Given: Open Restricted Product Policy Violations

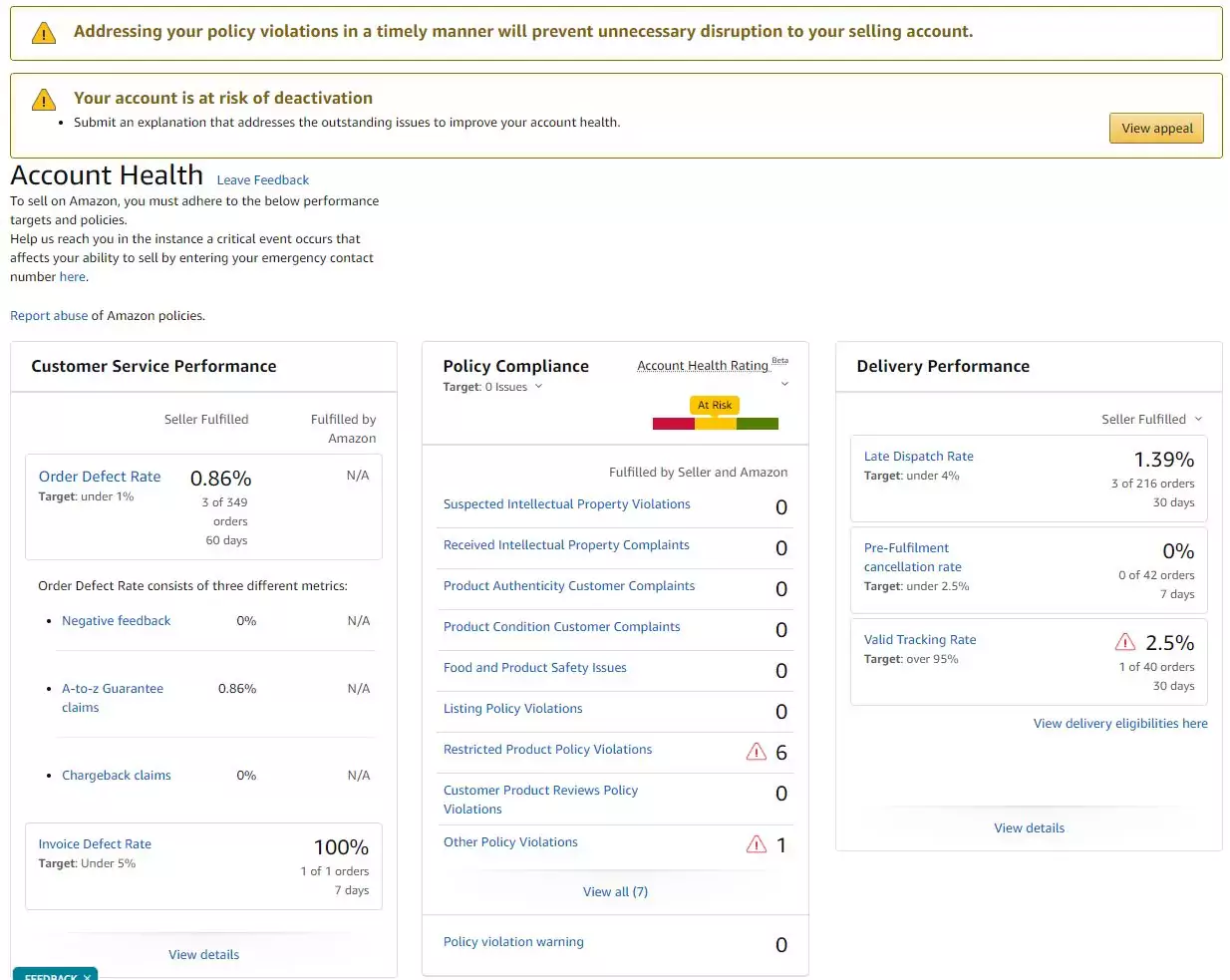Looking at the screenshot, I should [x=547, y=750].
